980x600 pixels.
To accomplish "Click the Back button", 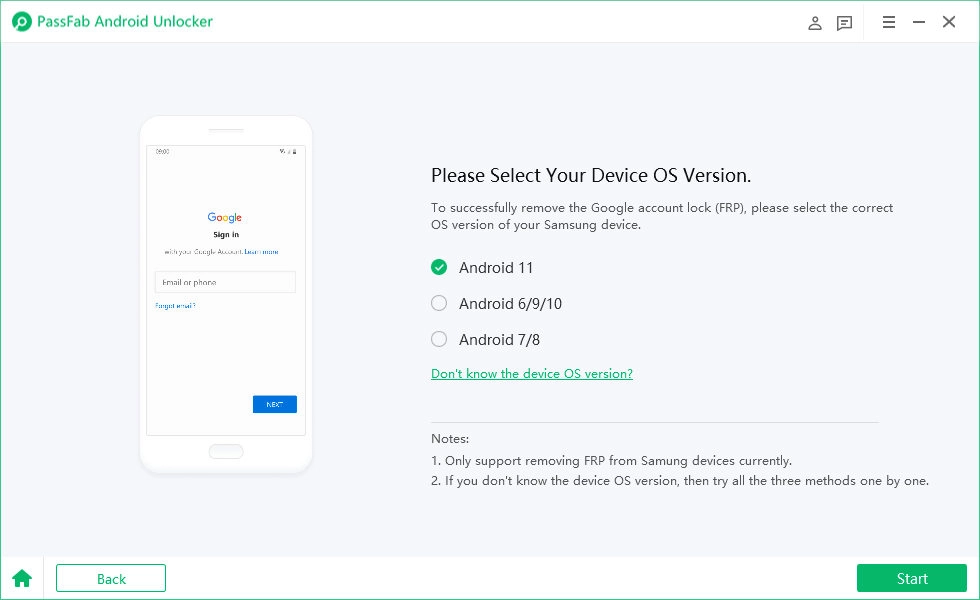I will pyautogui.click(x=110, y=578).
